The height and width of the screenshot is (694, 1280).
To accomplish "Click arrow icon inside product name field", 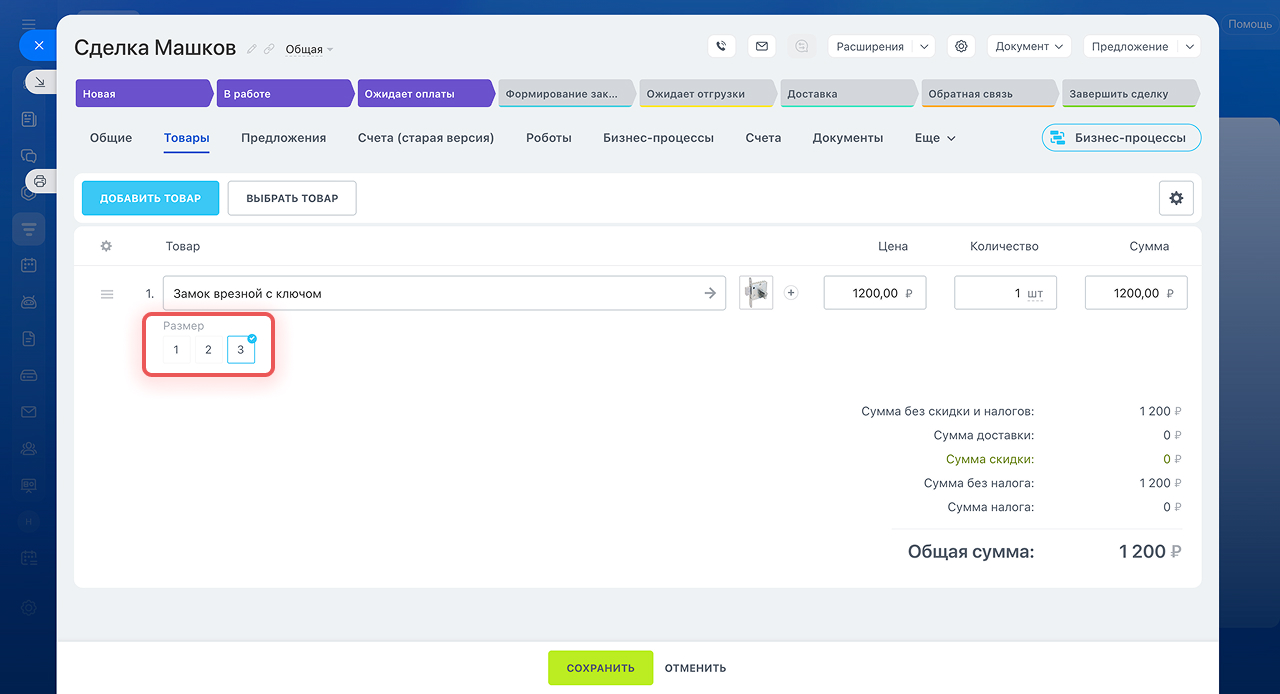I will tap(710, 293).
